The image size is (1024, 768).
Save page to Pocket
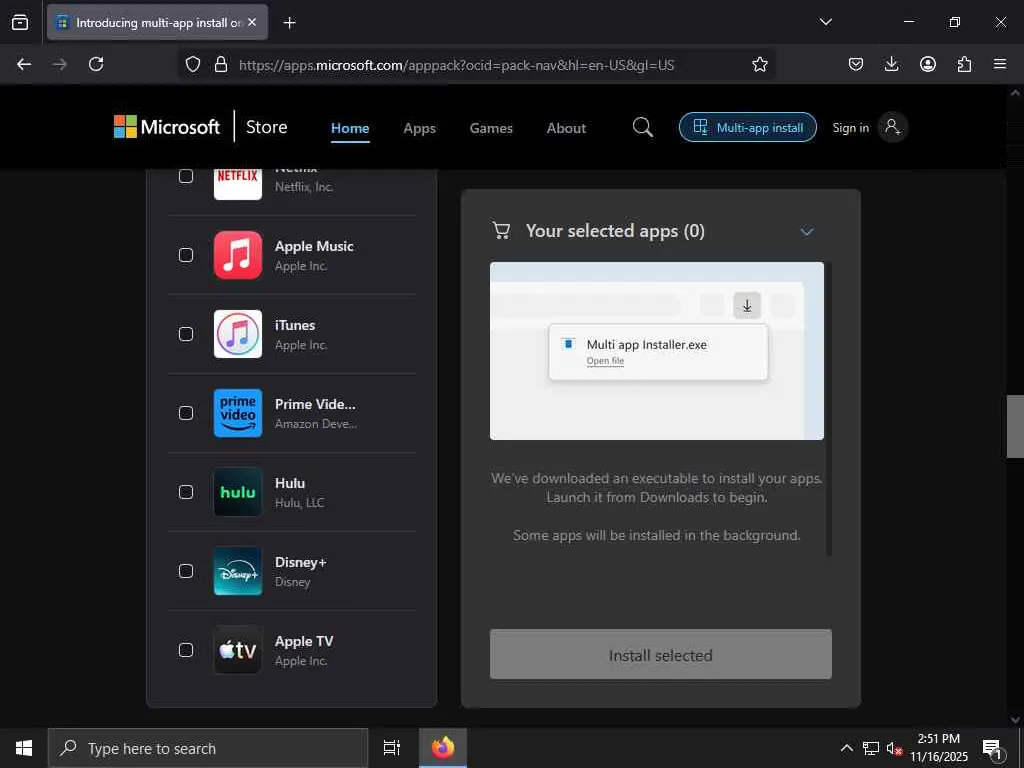pyautogui.click(x=856, y=64)
